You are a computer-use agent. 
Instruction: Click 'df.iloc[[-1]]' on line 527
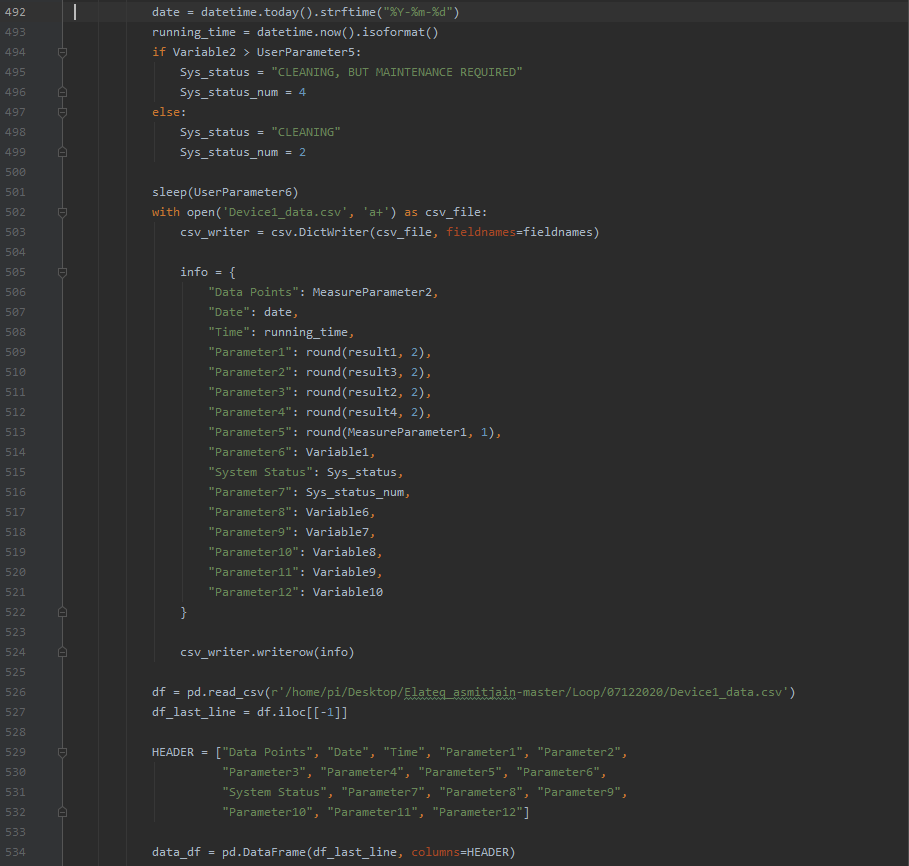[x=302, y=712]
